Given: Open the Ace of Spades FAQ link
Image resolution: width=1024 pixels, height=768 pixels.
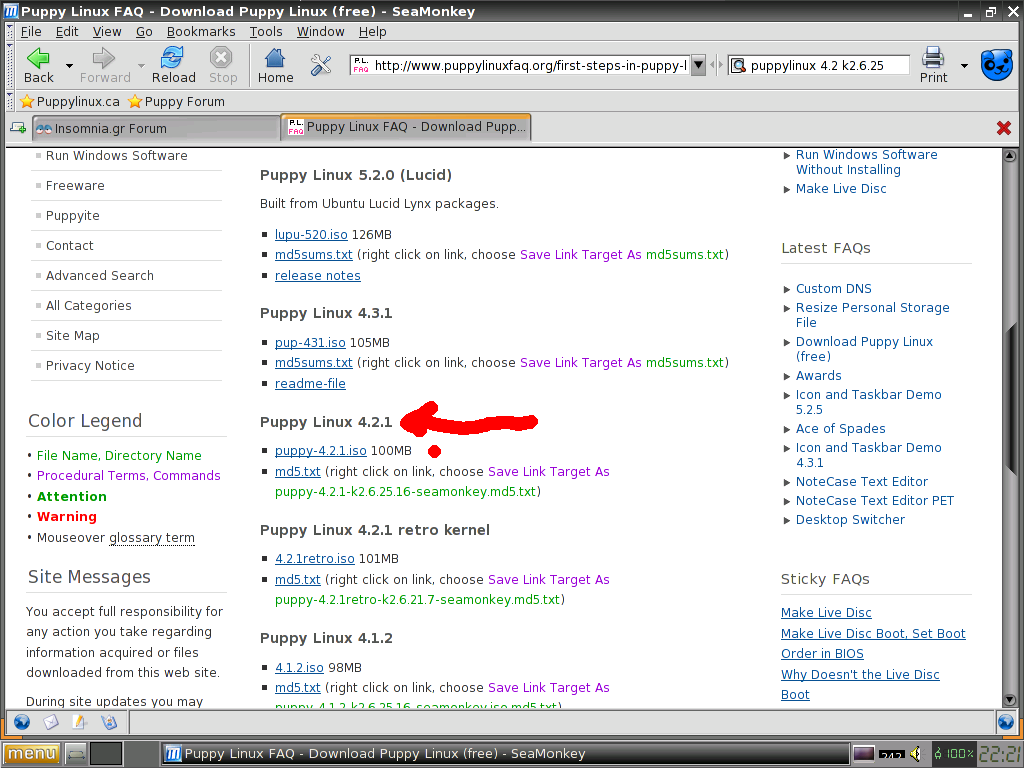Looking at the screenshot, I should (840, 428).
